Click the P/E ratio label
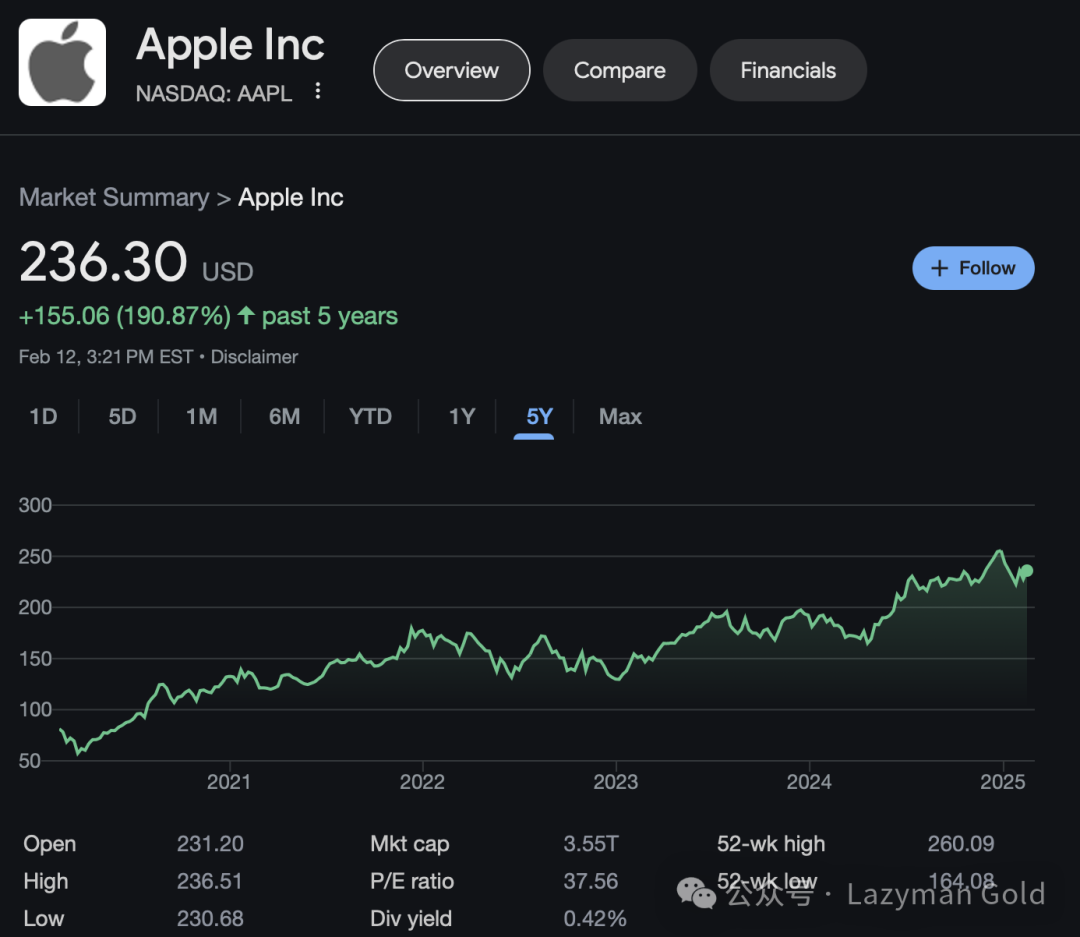Image resolution: width=1080 pixels, height=937 pixels. pos(412,881)
